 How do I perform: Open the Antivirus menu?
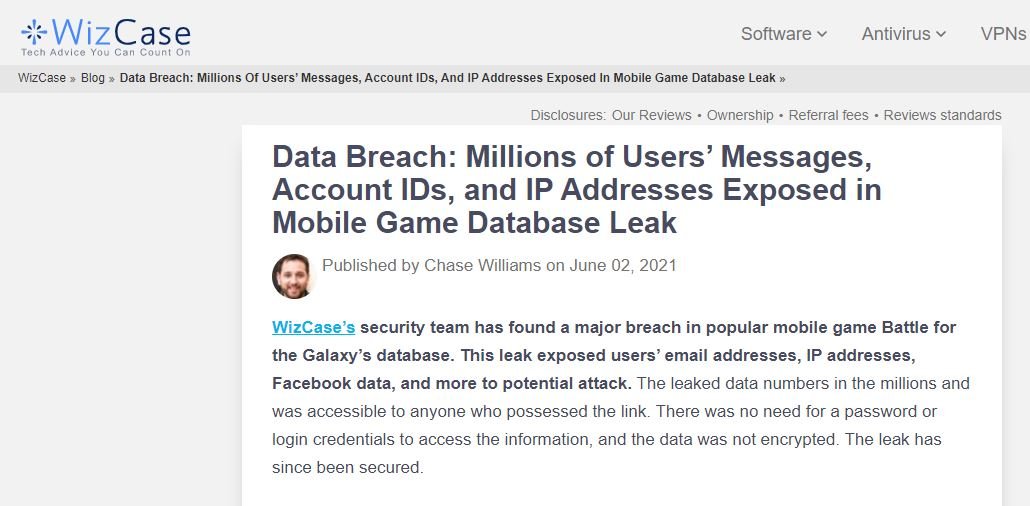904,34
